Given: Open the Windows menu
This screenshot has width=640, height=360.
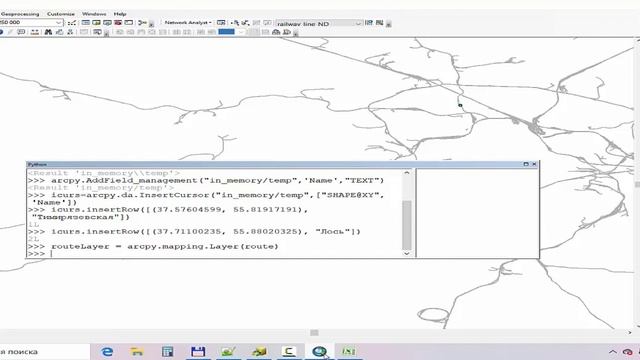Looking at the screenshot, I should [94, 14].
